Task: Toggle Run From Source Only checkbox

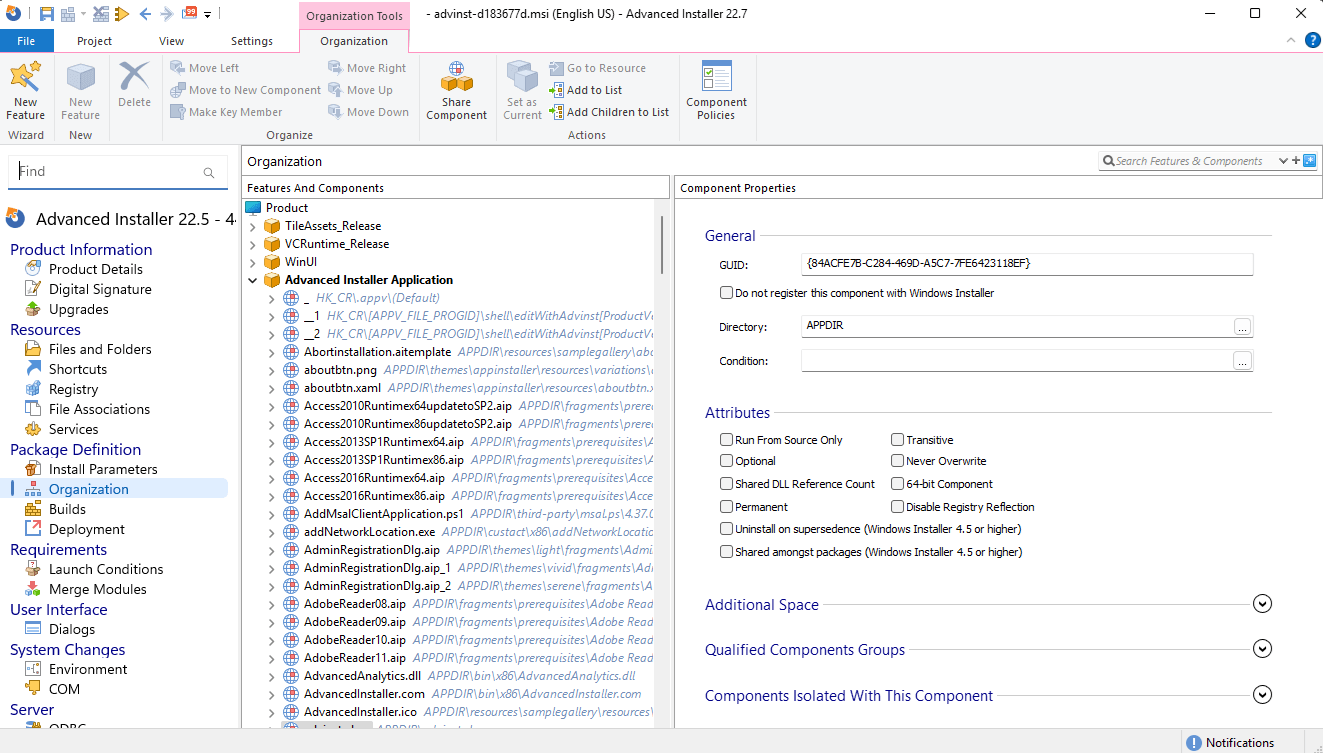Action: (x=727, y=440)
